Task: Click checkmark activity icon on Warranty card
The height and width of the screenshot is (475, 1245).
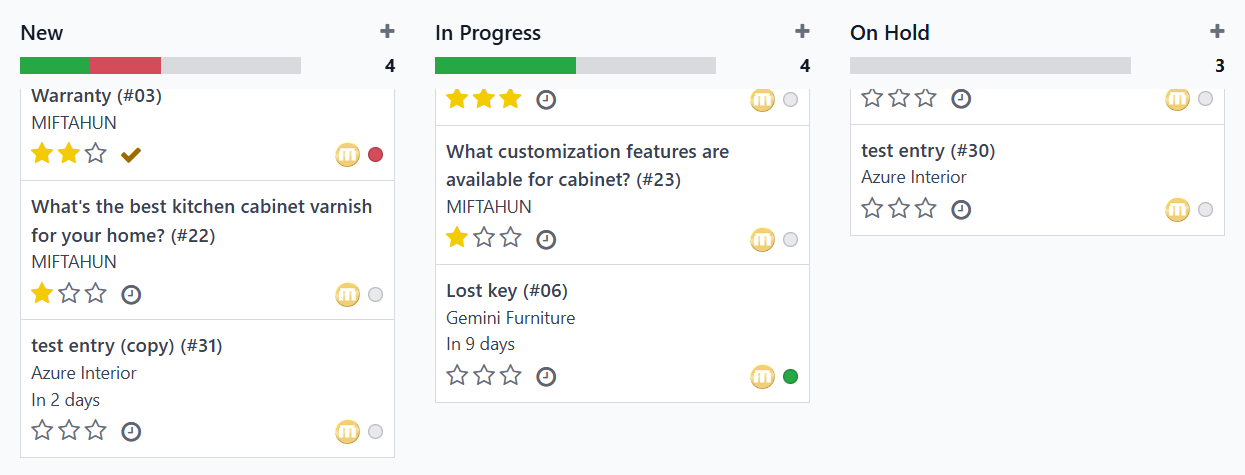Action: pos(131,155)
